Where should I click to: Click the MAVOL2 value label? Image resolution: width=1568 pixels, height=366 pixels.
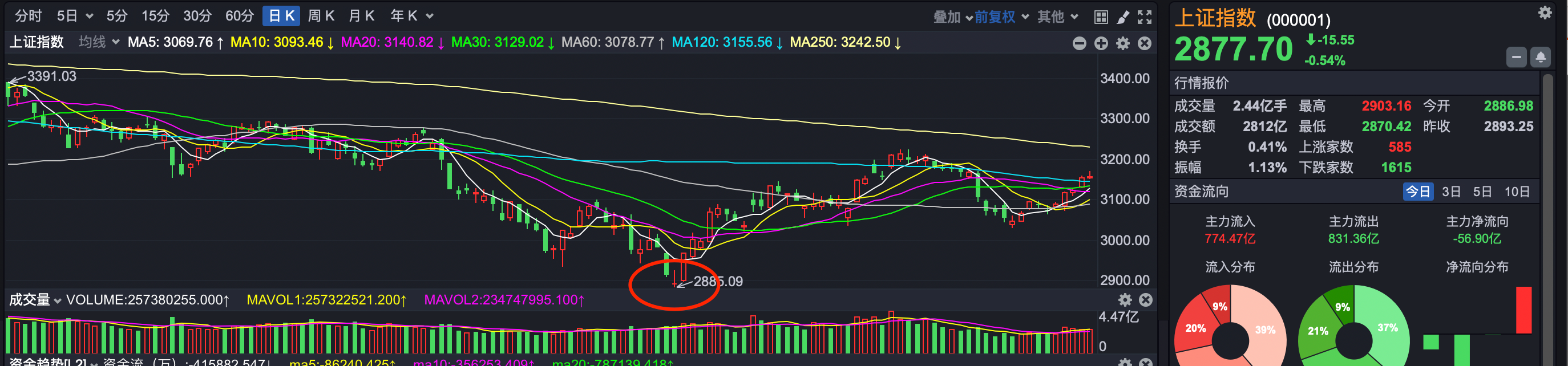click(x=504, y=300)
